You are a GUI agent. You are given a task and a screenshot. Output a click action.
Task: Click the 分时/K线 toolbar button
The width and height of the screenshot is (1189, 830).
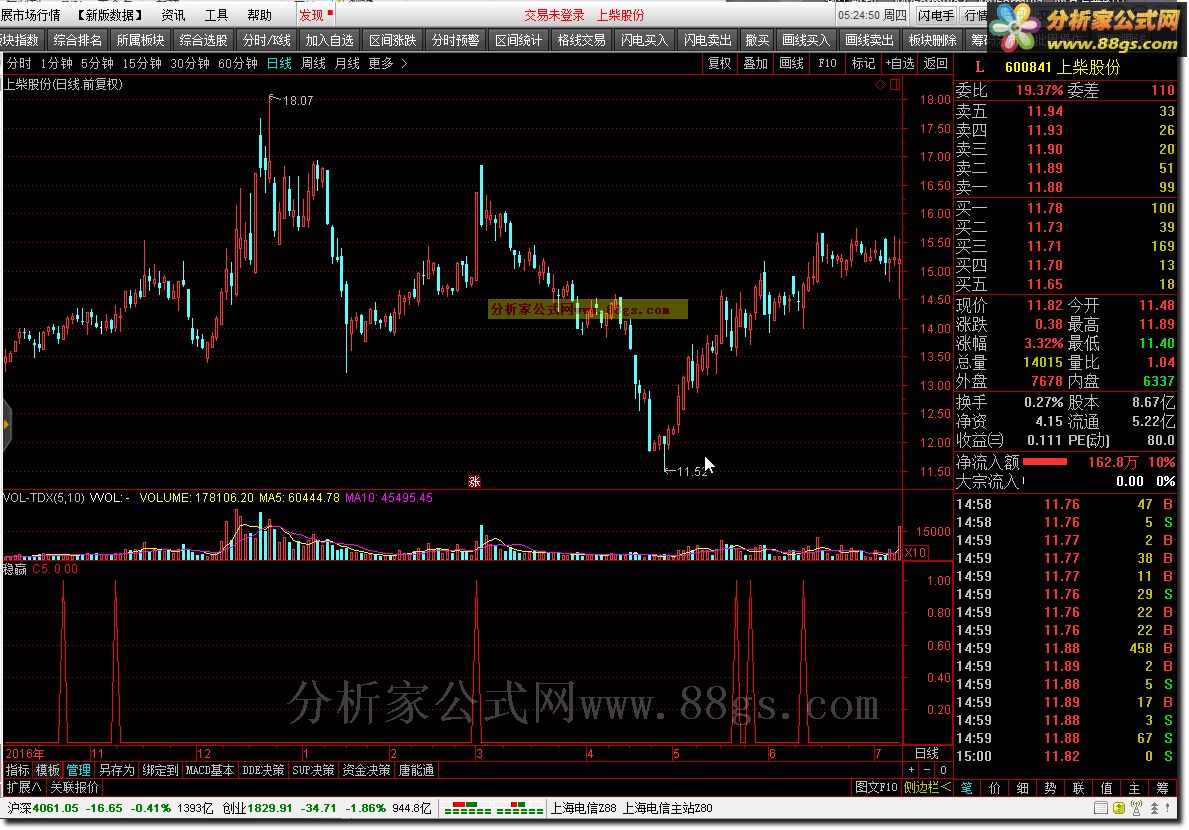coord(266,40)
